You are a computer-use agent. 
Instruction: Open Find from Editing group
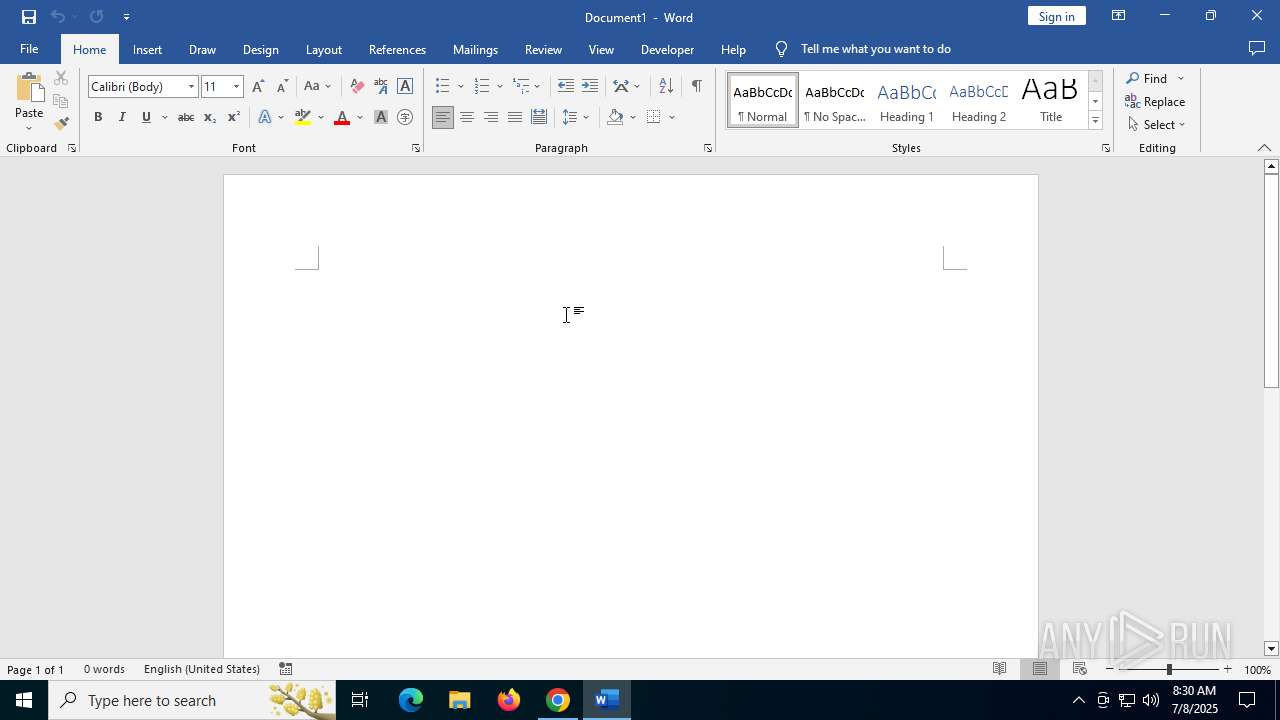pos(1146,79)
